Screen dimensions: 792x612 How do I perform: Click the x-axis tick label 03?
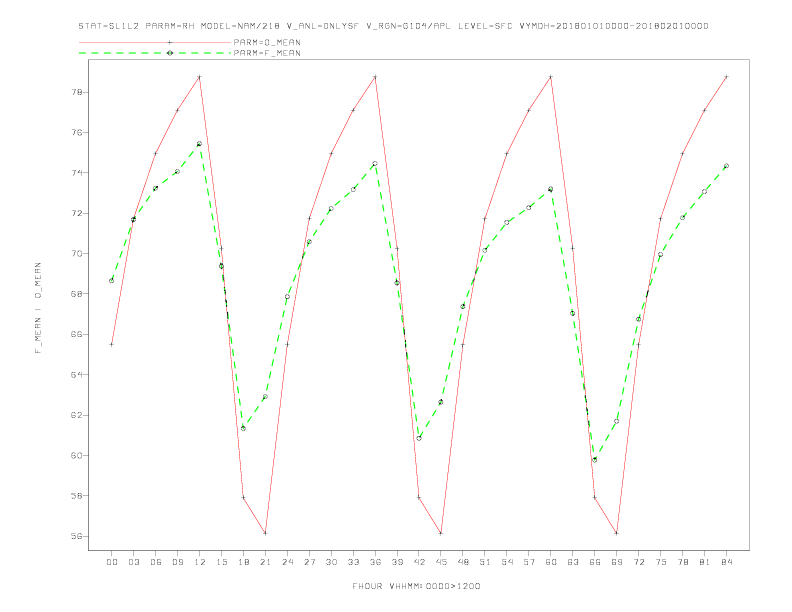coord(134,562)
